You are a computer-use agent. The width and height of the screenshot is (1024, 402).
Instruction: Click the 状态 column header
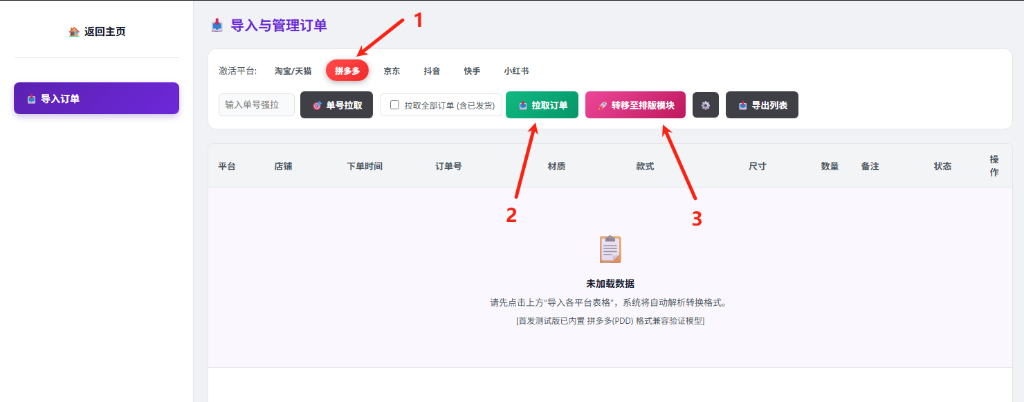coord(942,166)
